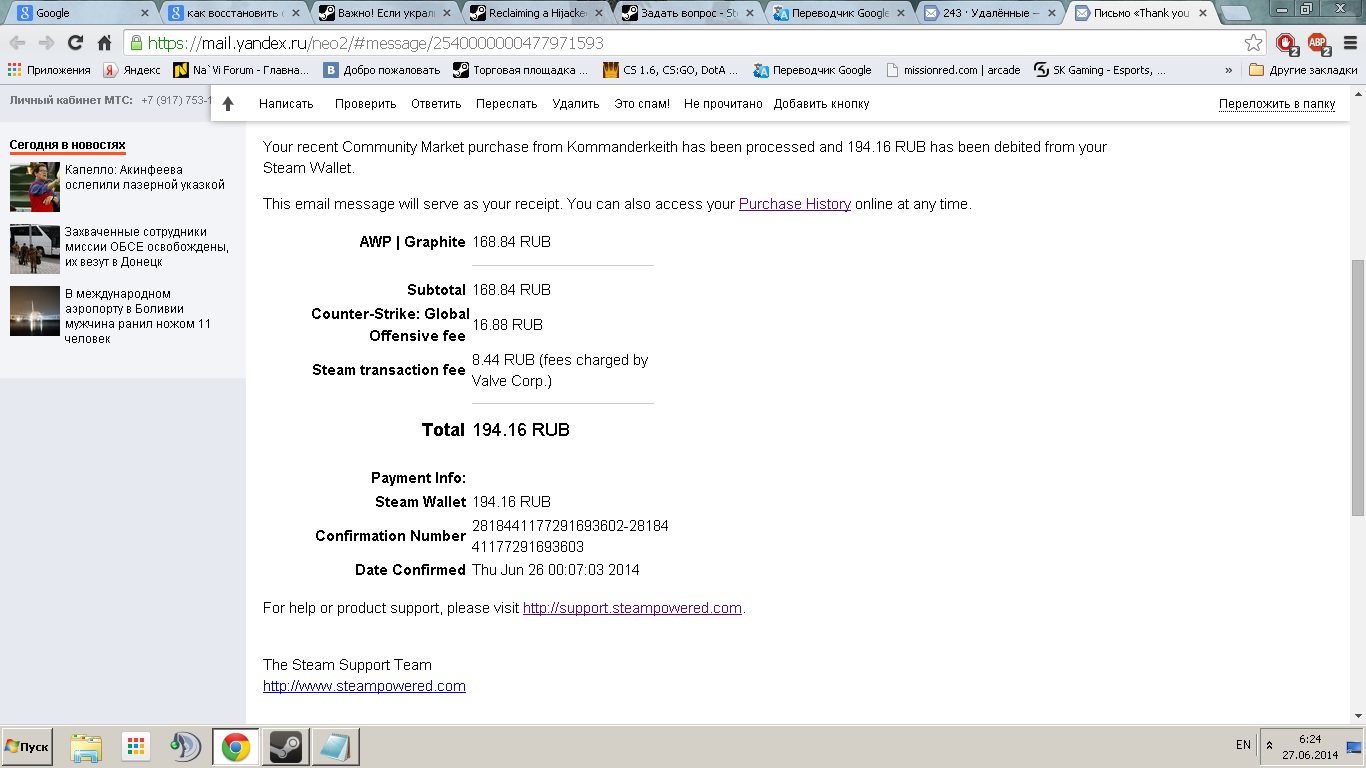Close the Google tab

point(146,13)
